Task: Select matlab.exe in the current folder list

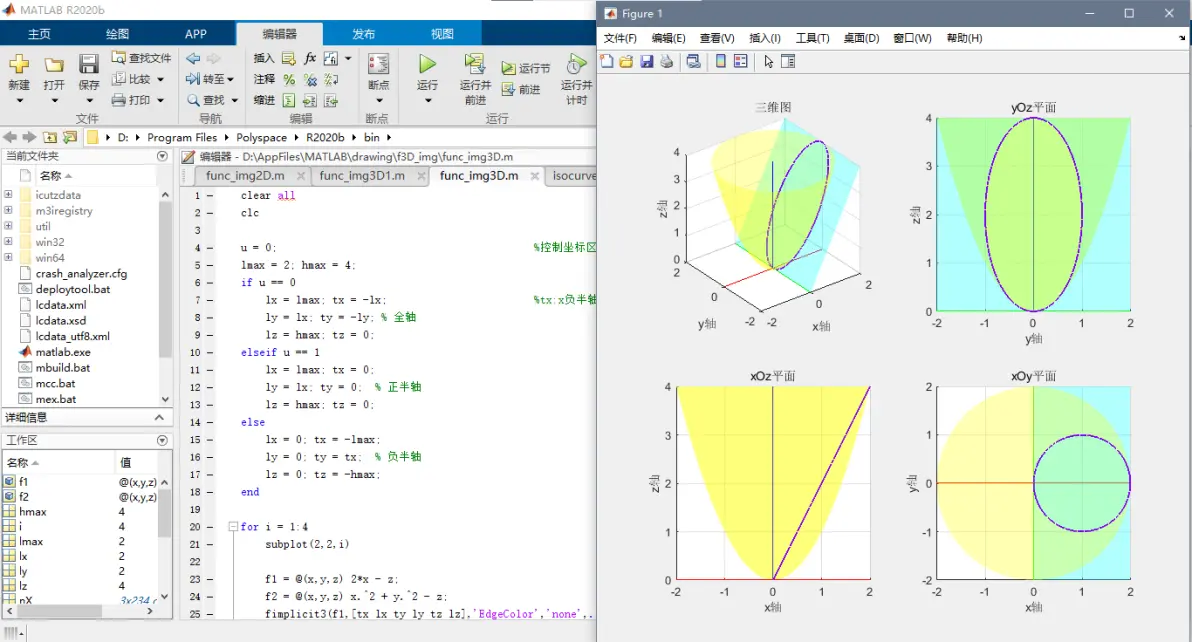Action: tap(63, 352)
